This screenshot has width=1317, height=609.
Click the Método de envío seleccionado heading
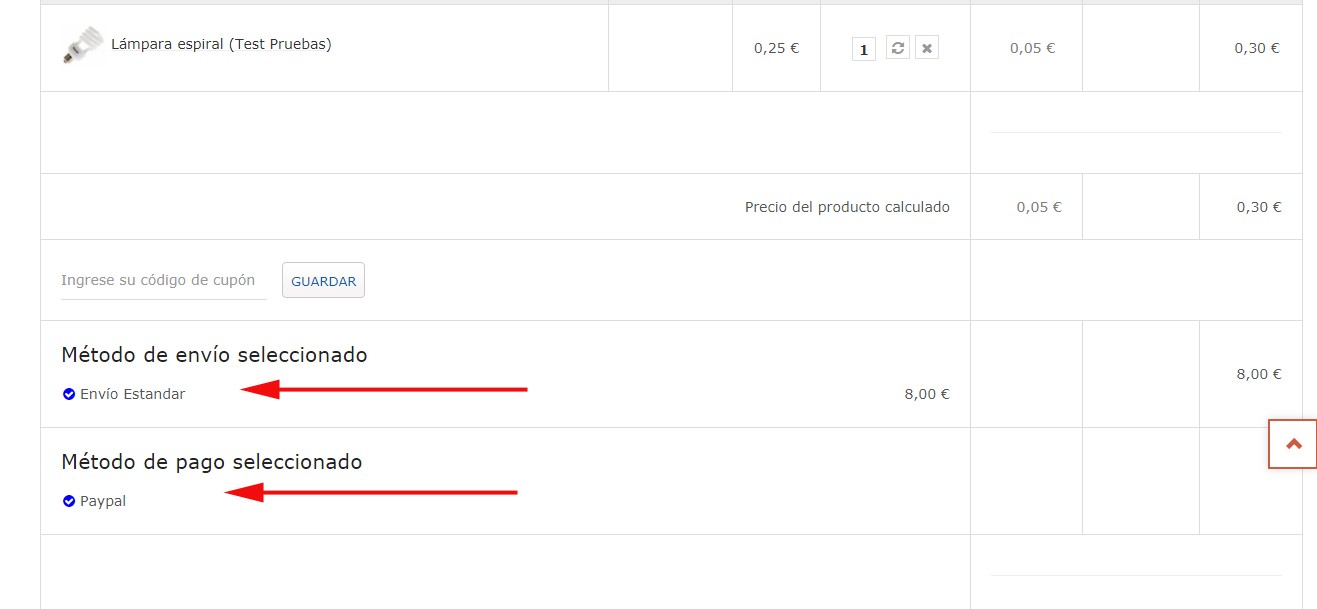tap(214, 355)
